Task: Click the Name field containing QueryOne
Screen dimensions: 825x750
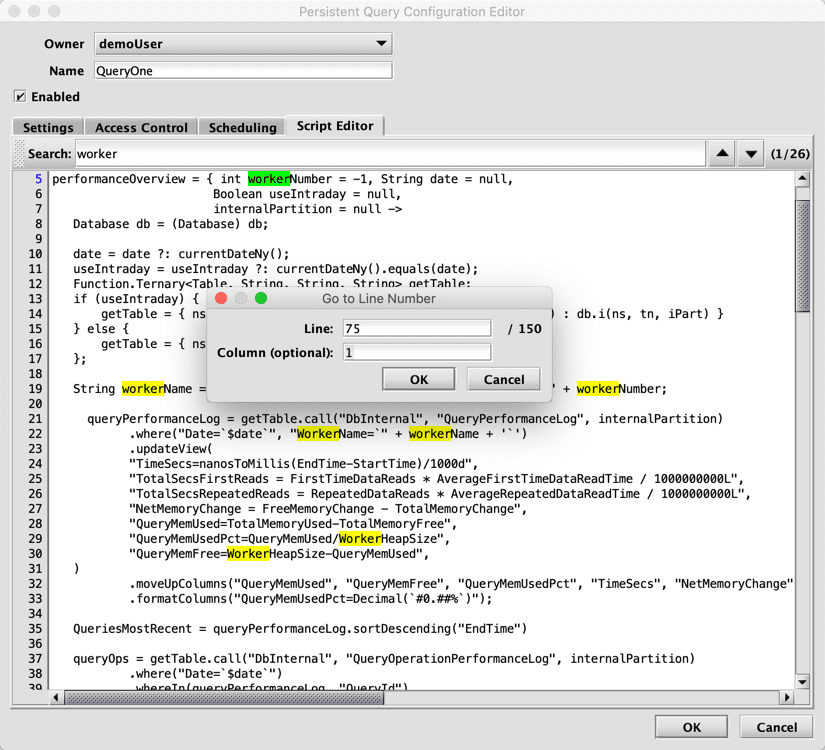Action: [243, 71]
